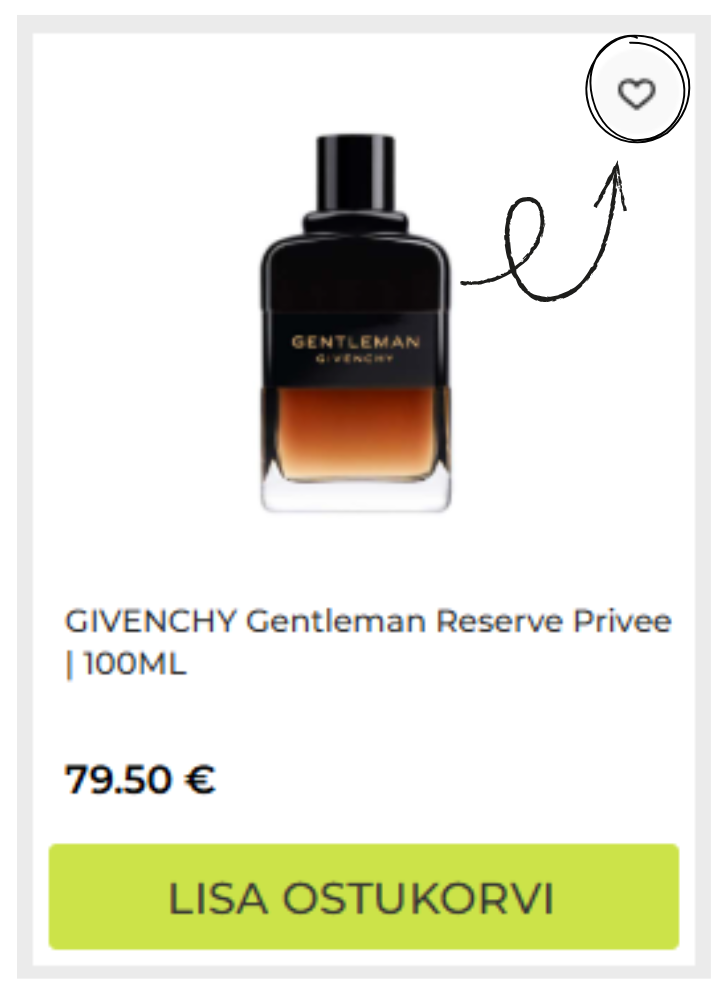Select the black cap of the perfume bottle
The height and width of the screenshot is (991, 728).
pos(355,174)
